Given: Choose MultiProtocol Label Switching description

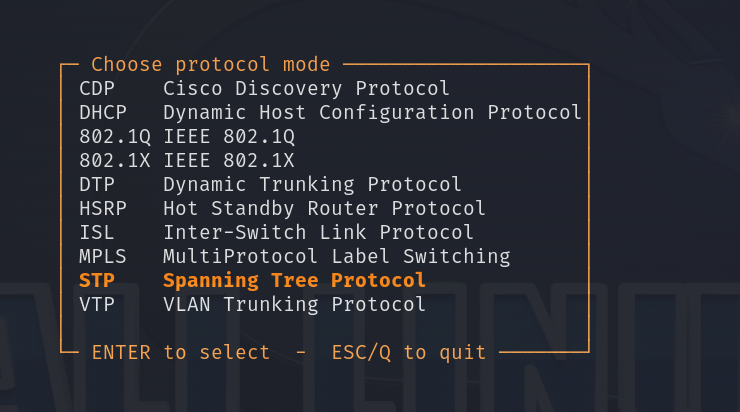Looking at the screenshot, I should 336,257.
